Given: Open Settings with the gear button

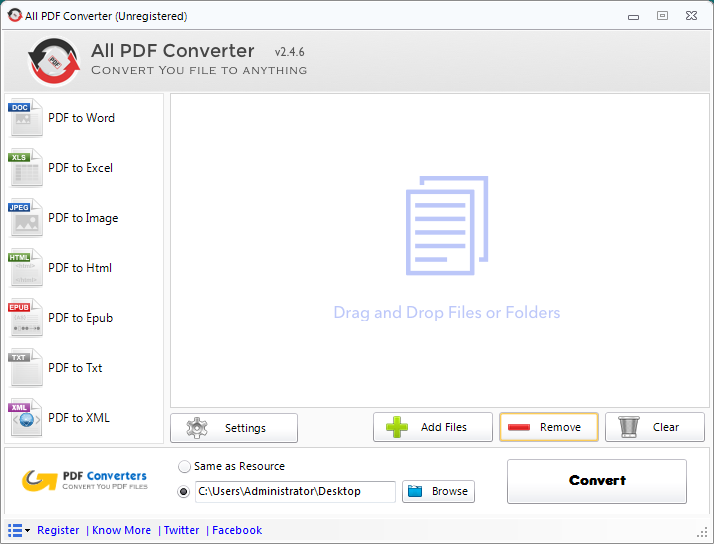Looking at the screenshot, I should tap(234, 428).
